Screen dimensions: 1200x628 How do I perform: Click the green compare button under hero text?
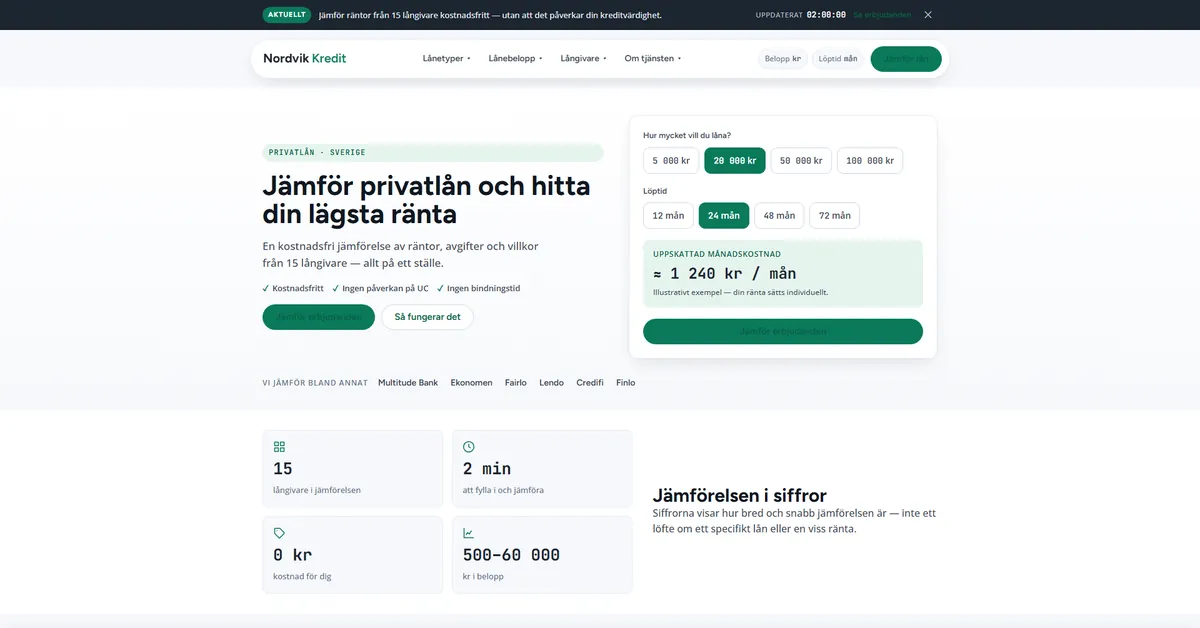(x=319, y=317)
